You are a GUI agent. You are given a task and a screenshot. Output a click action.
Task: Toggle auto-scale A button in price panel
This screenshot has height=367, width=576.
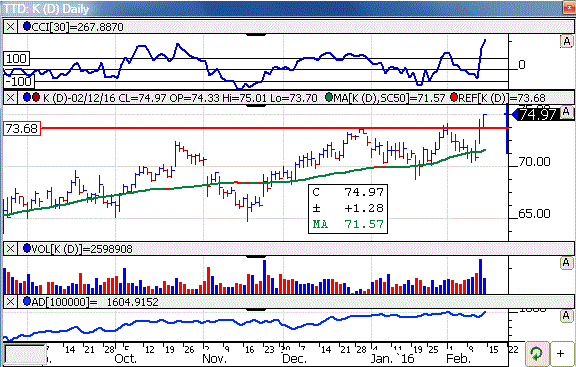coord(567,112)
